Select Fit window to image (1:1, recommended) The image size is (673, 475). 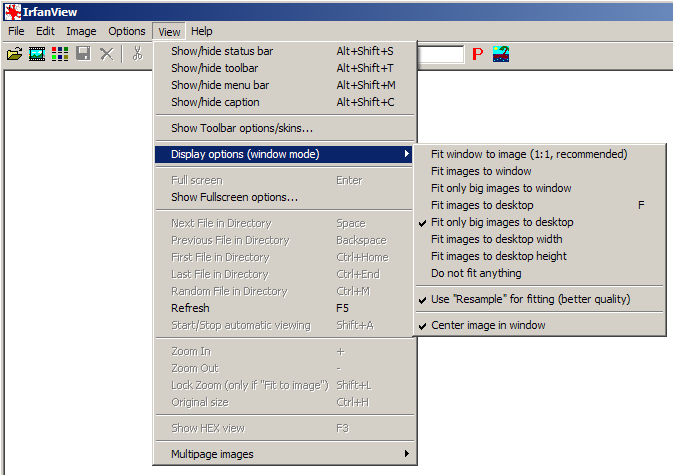tap(540, 154)
